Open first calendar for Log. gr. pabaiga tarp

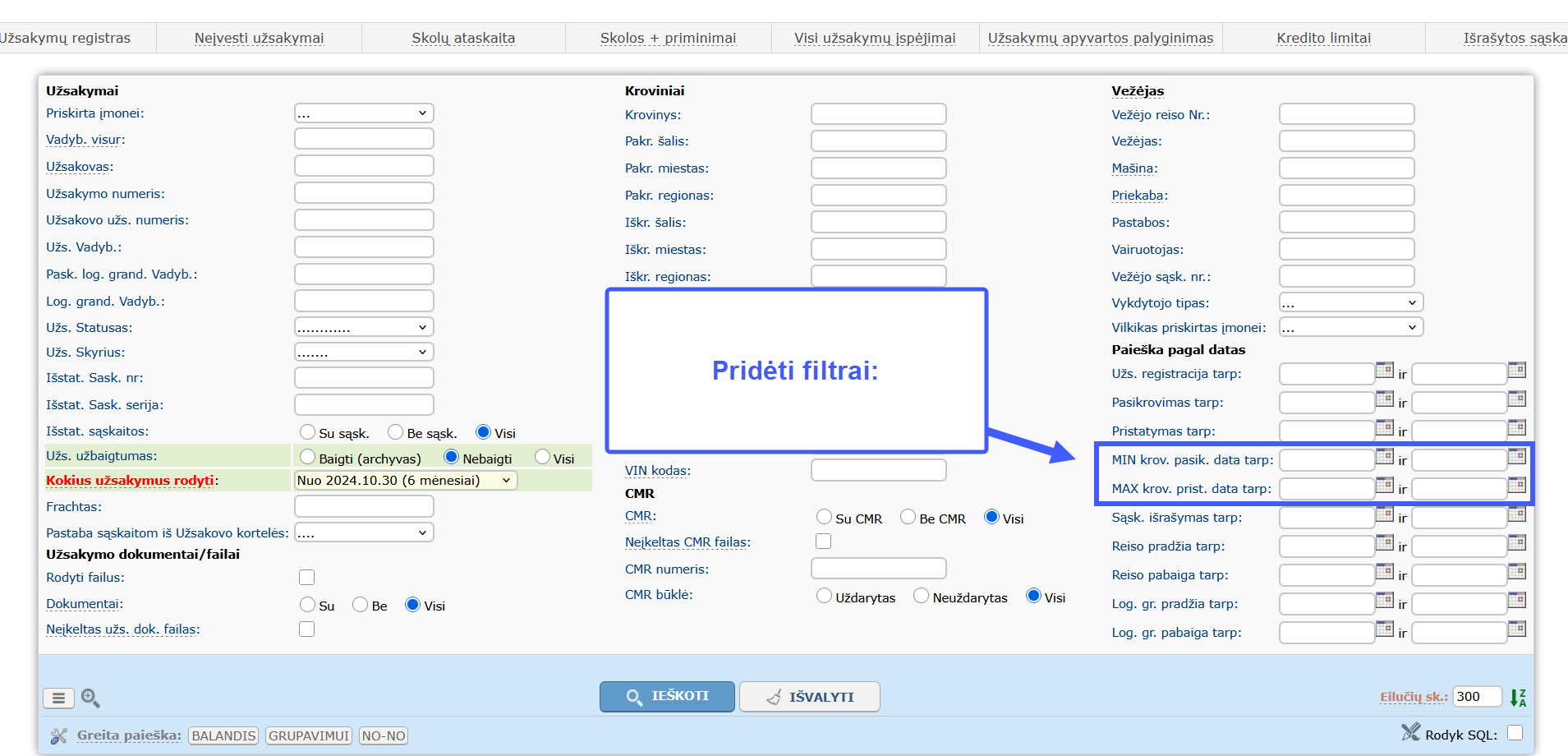point(1385,629)
